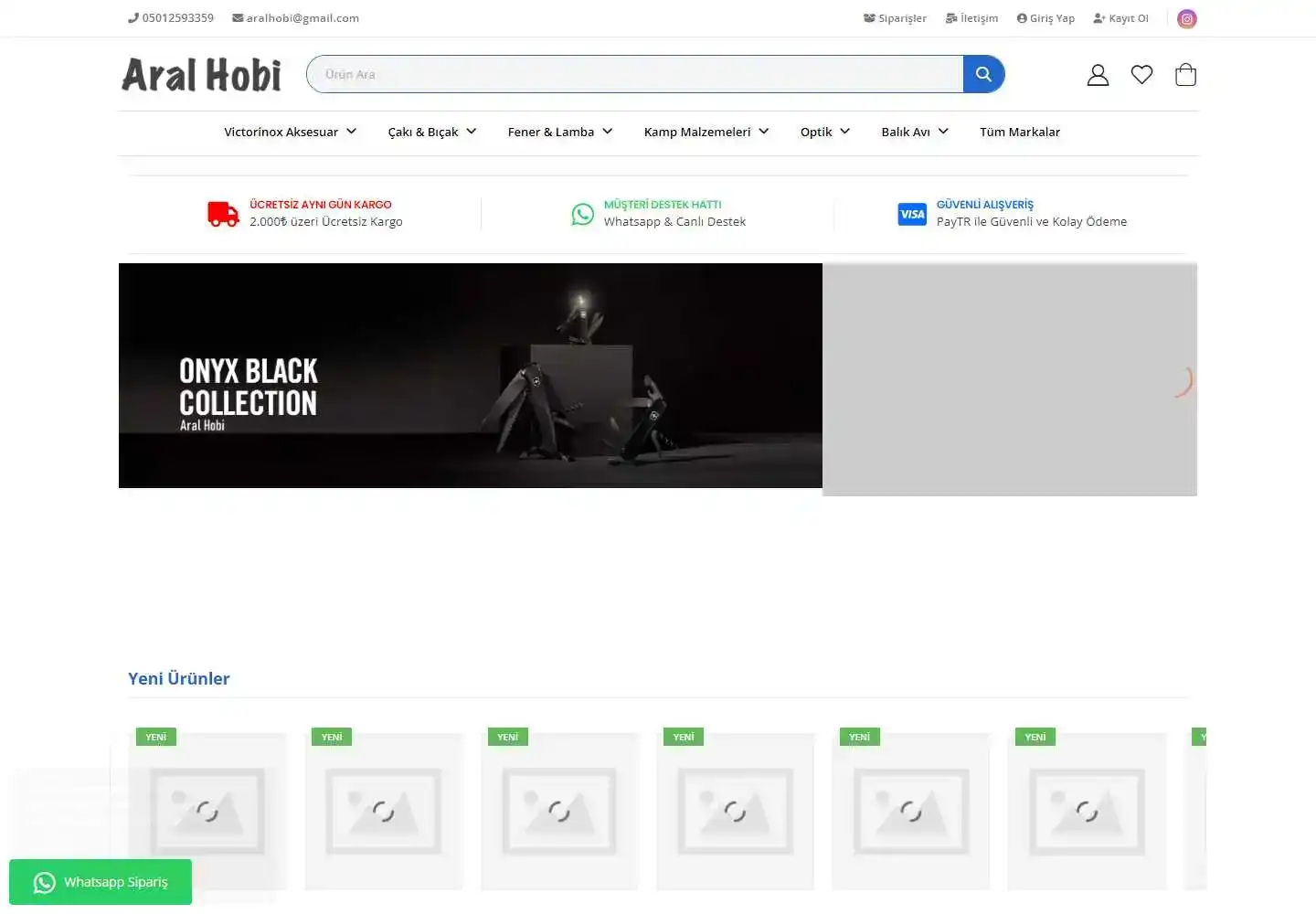Click the Whatsapp Sipariş button
Image resolution: width=1316 pixels, height=914 pixels.
101,882
